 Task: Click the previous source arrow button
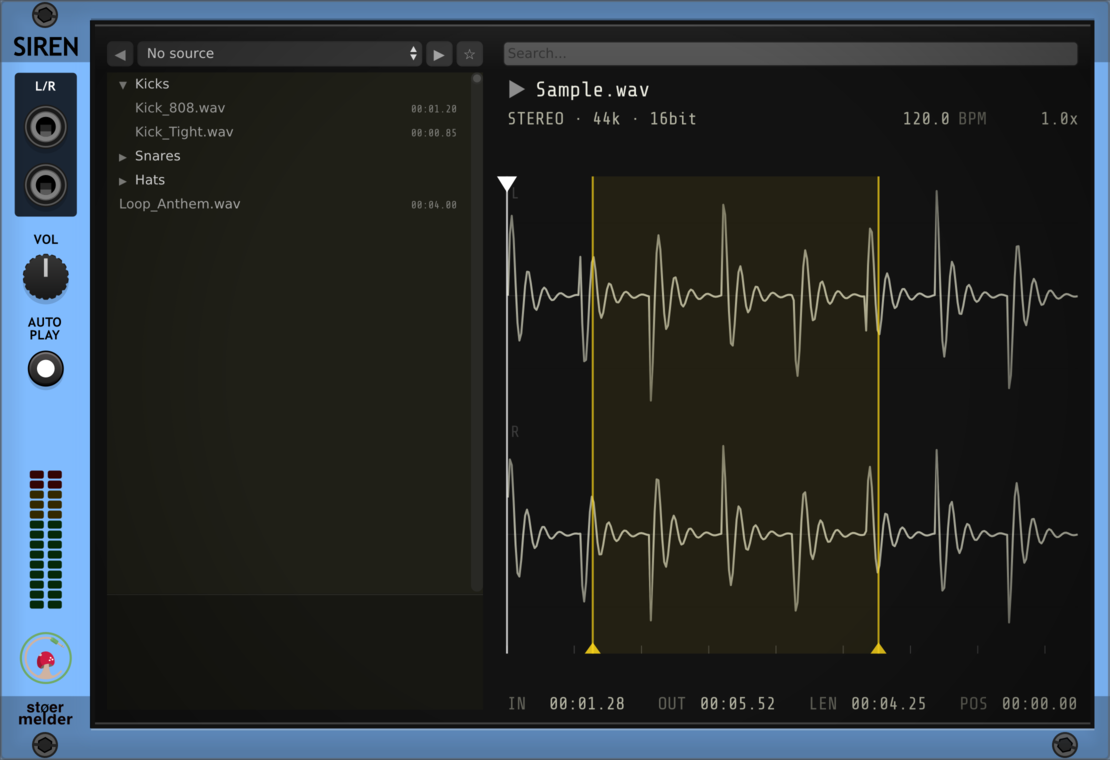120,54
